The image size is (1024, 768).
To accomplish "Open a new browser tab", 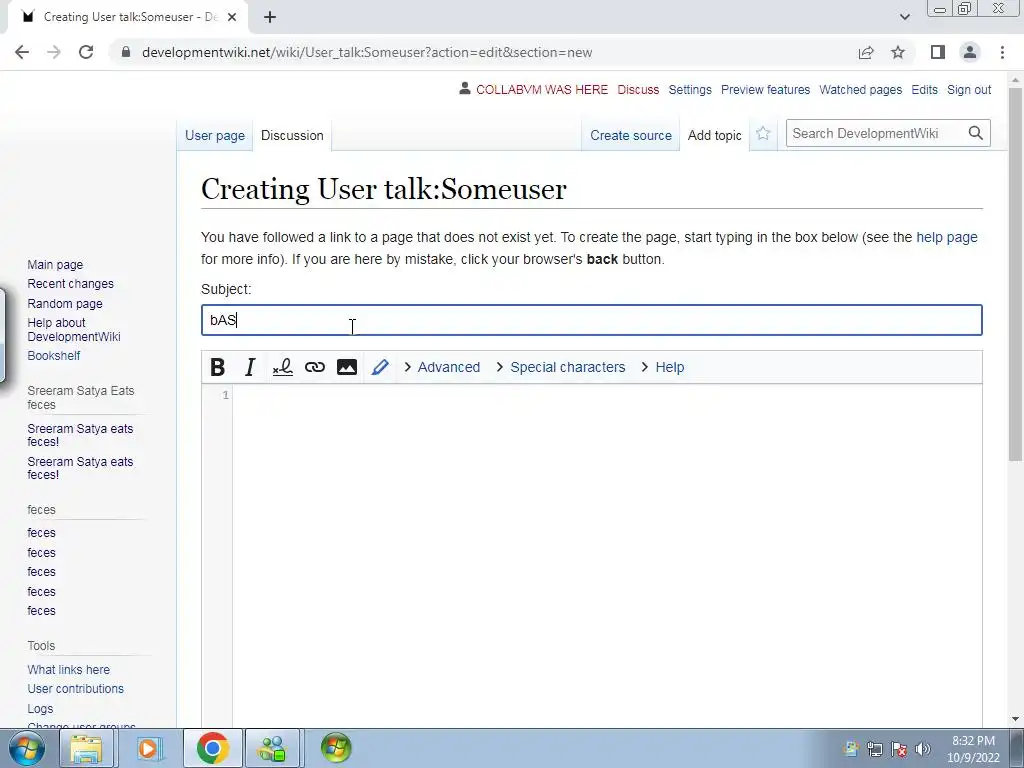I will tap(270, 17).
